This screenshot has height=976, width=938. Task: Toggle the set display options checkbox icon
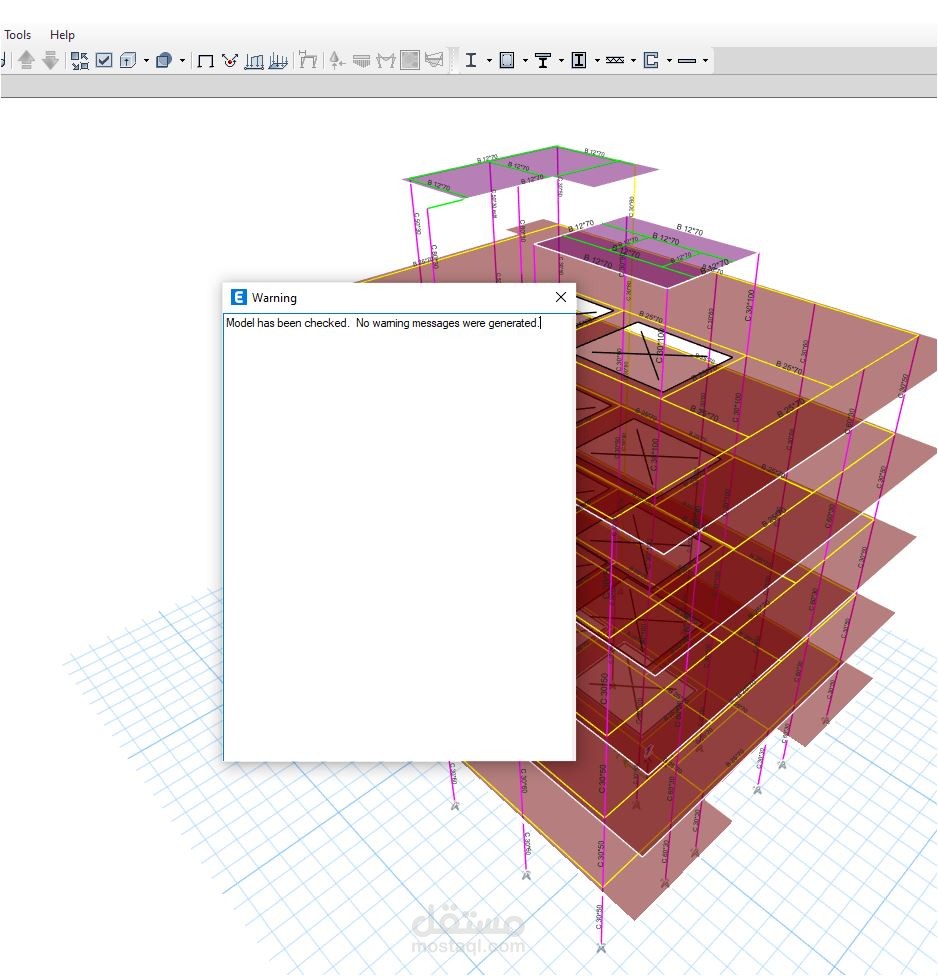[104, 60]
